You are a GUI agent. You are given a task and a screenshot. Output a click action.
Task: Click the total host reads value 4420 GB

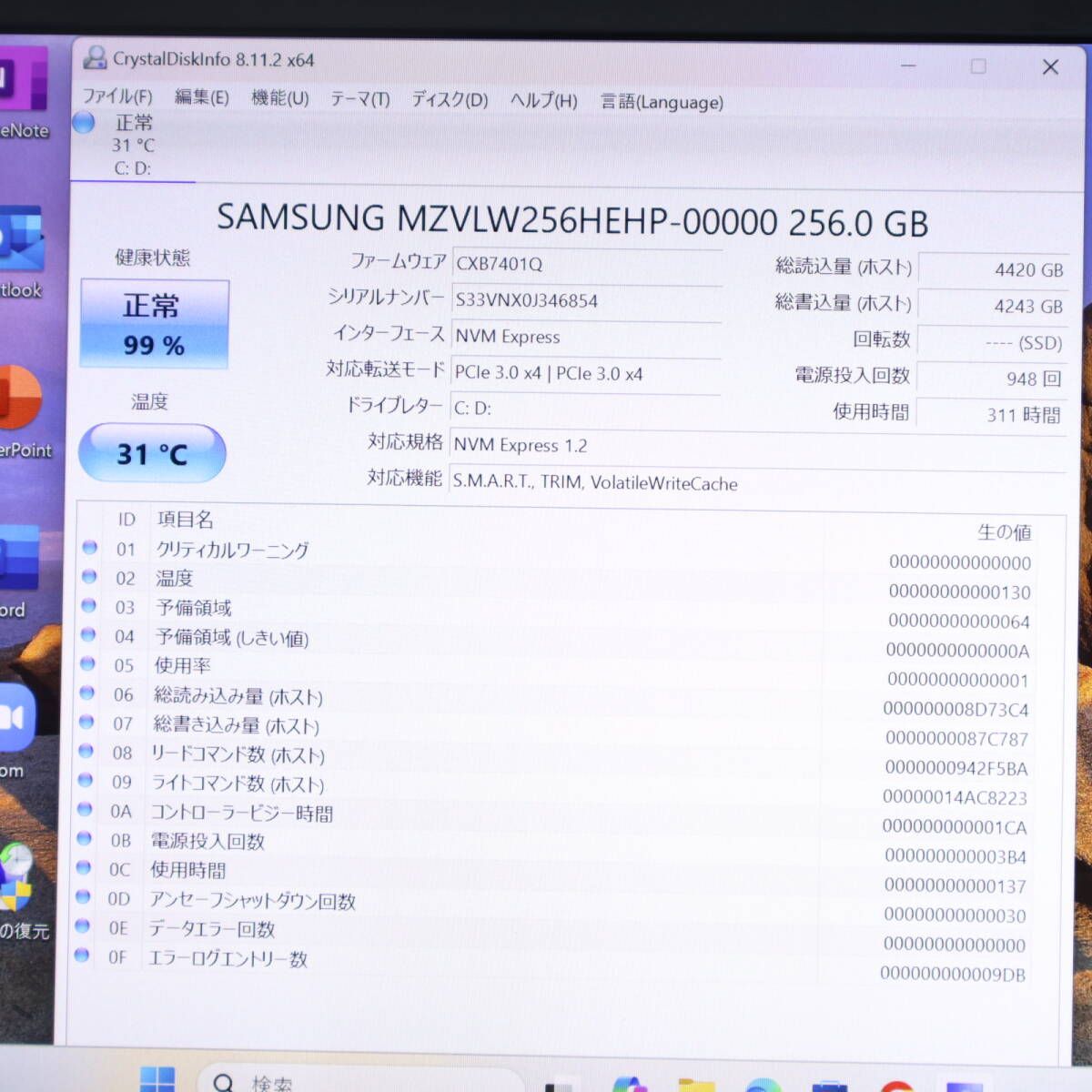[x=993, y=269]
